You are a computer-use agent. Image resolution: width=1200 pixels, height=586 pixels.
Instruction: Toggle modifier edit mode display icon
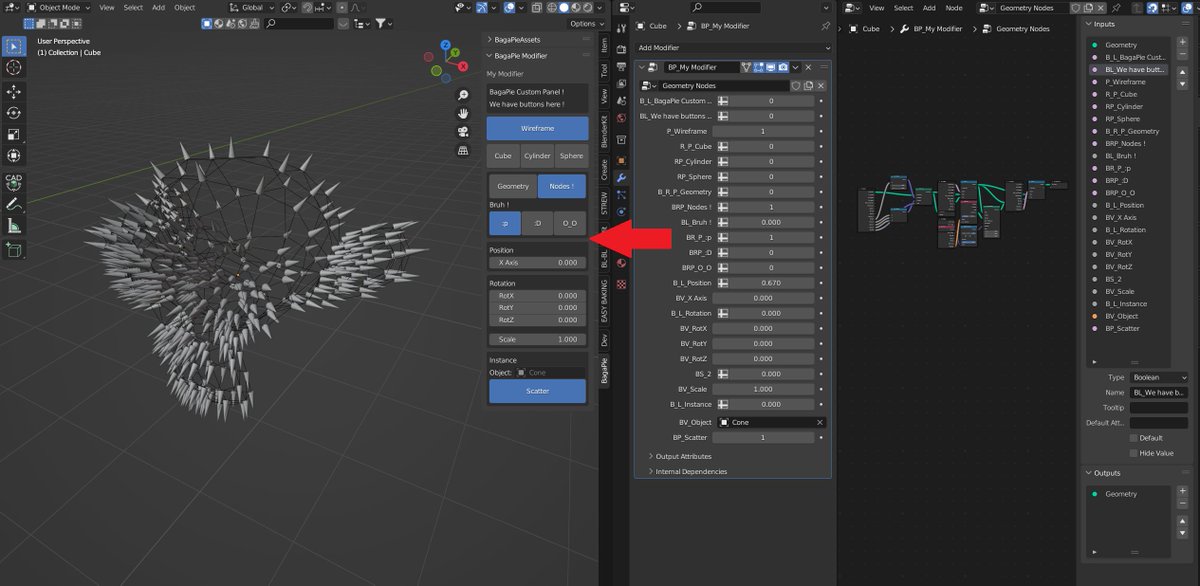tap(759, 67)
